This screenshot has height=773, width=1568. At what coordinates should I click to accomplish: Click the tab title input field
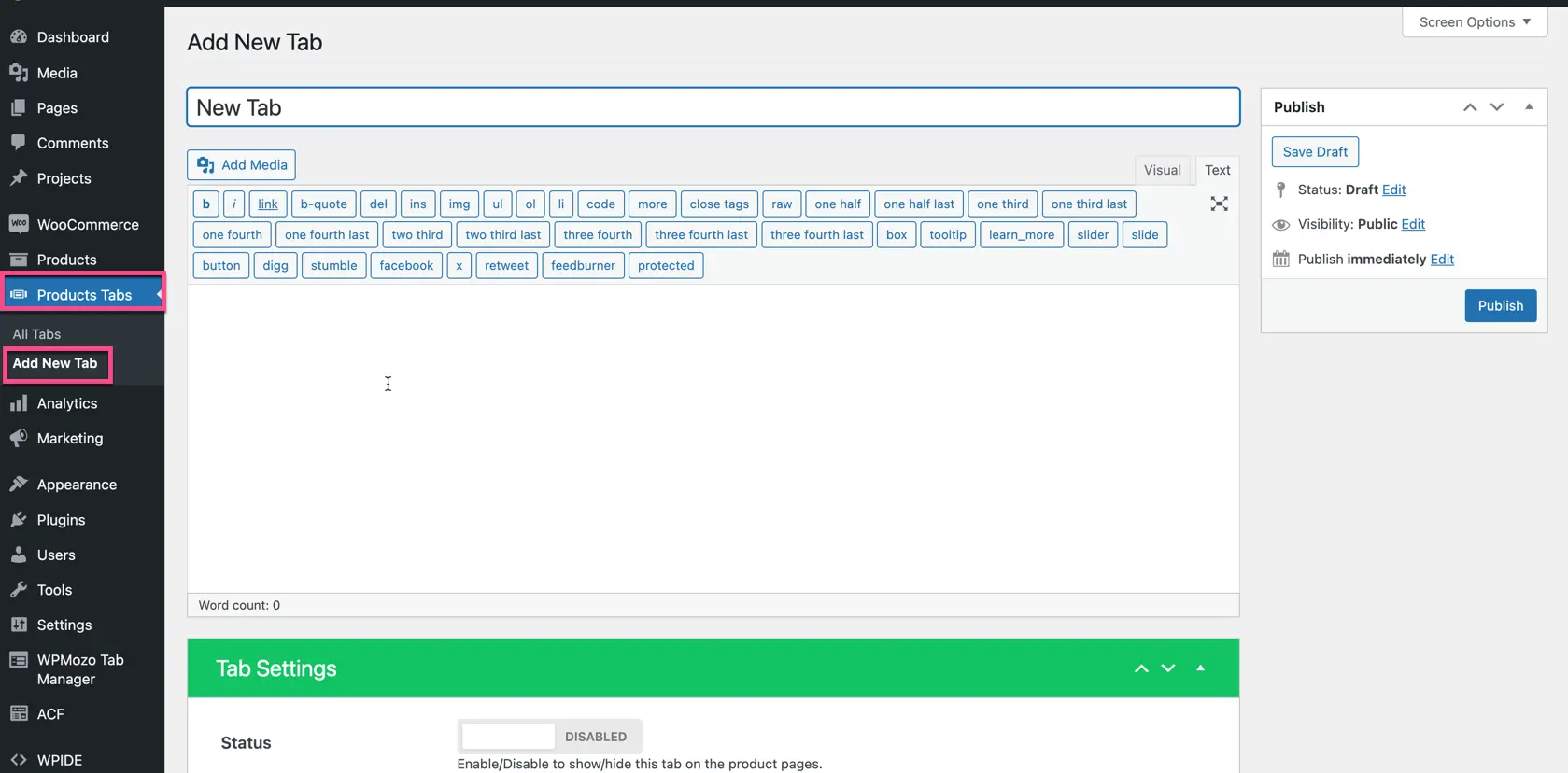click(x=713, y=107)
